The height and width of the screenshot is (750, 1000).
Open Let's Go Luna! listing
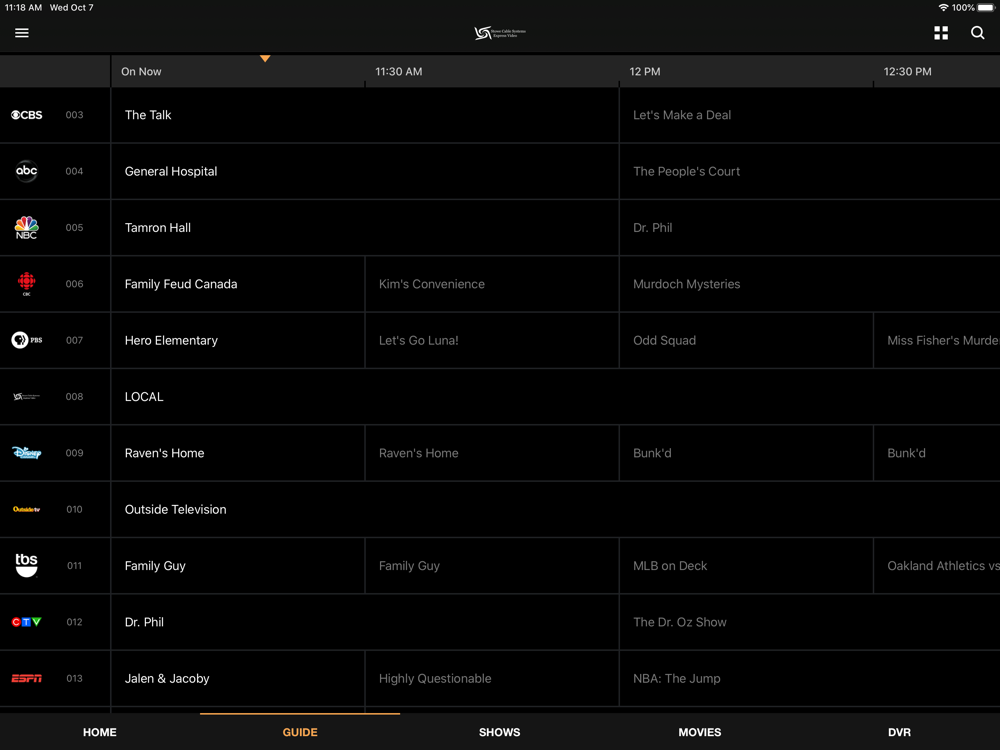tap(492, 340)
